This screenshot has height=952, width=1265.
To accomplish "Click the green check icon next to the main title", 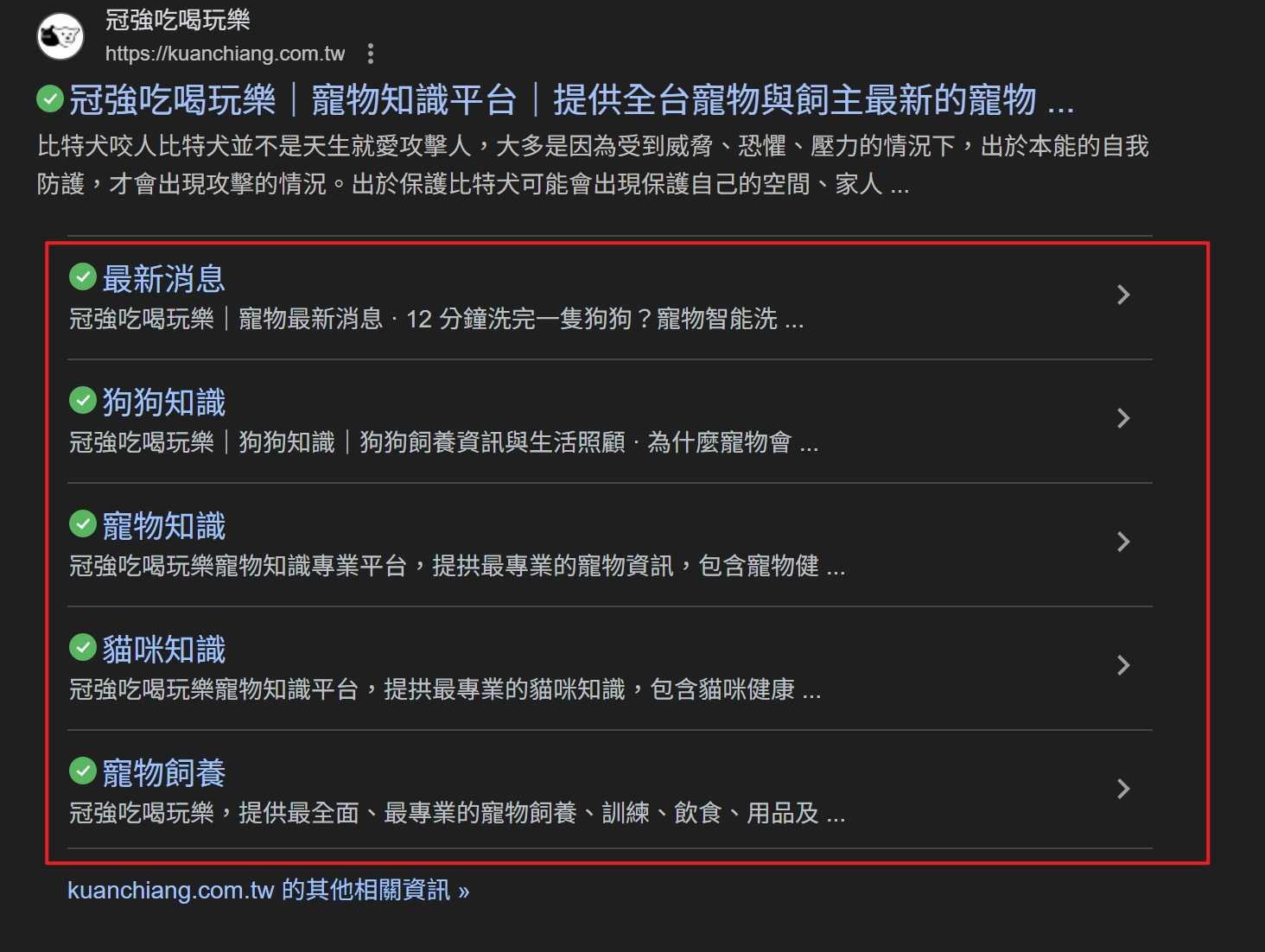I will click(50, 100).
